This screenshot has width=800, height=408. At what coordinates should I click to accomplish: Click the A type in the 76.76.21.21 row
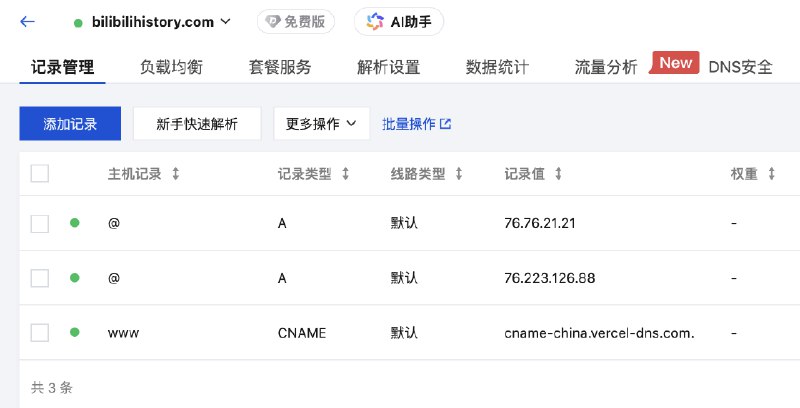tap(282, 223)
